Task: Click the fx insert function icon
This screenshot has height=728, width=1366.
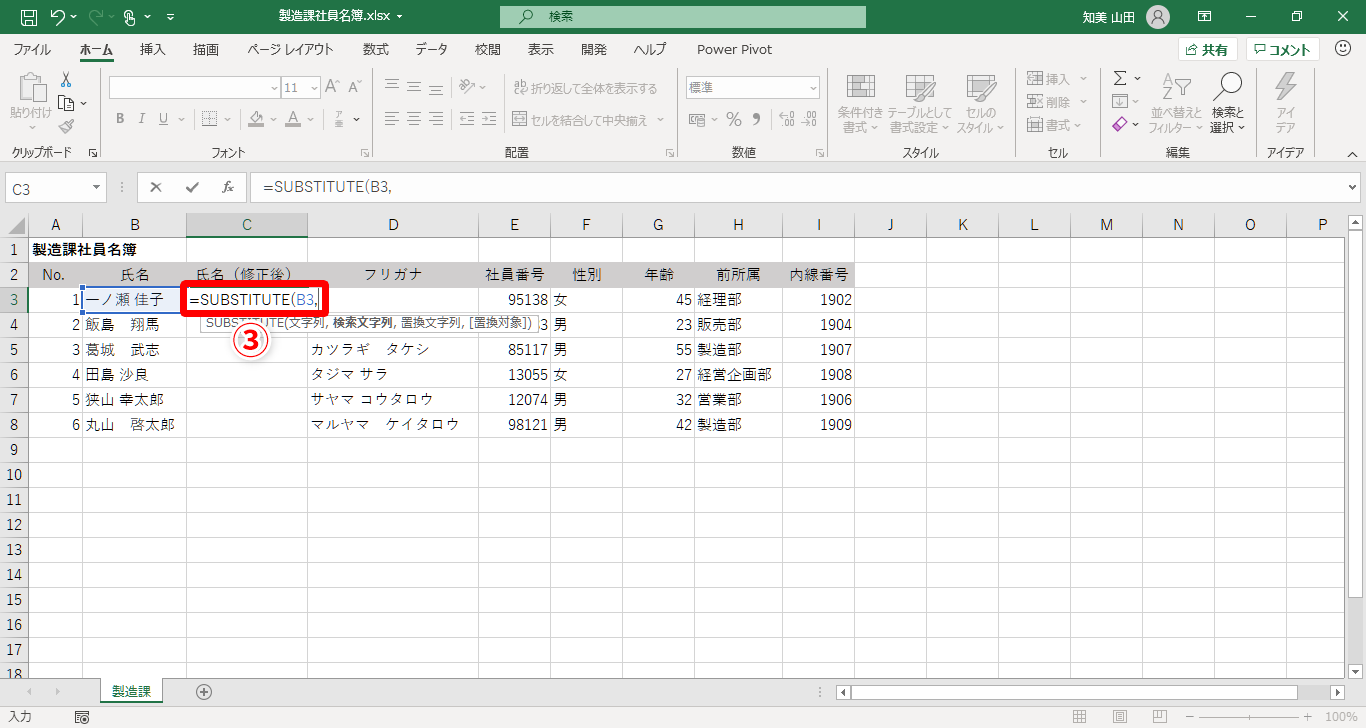Action: point(228,187)
